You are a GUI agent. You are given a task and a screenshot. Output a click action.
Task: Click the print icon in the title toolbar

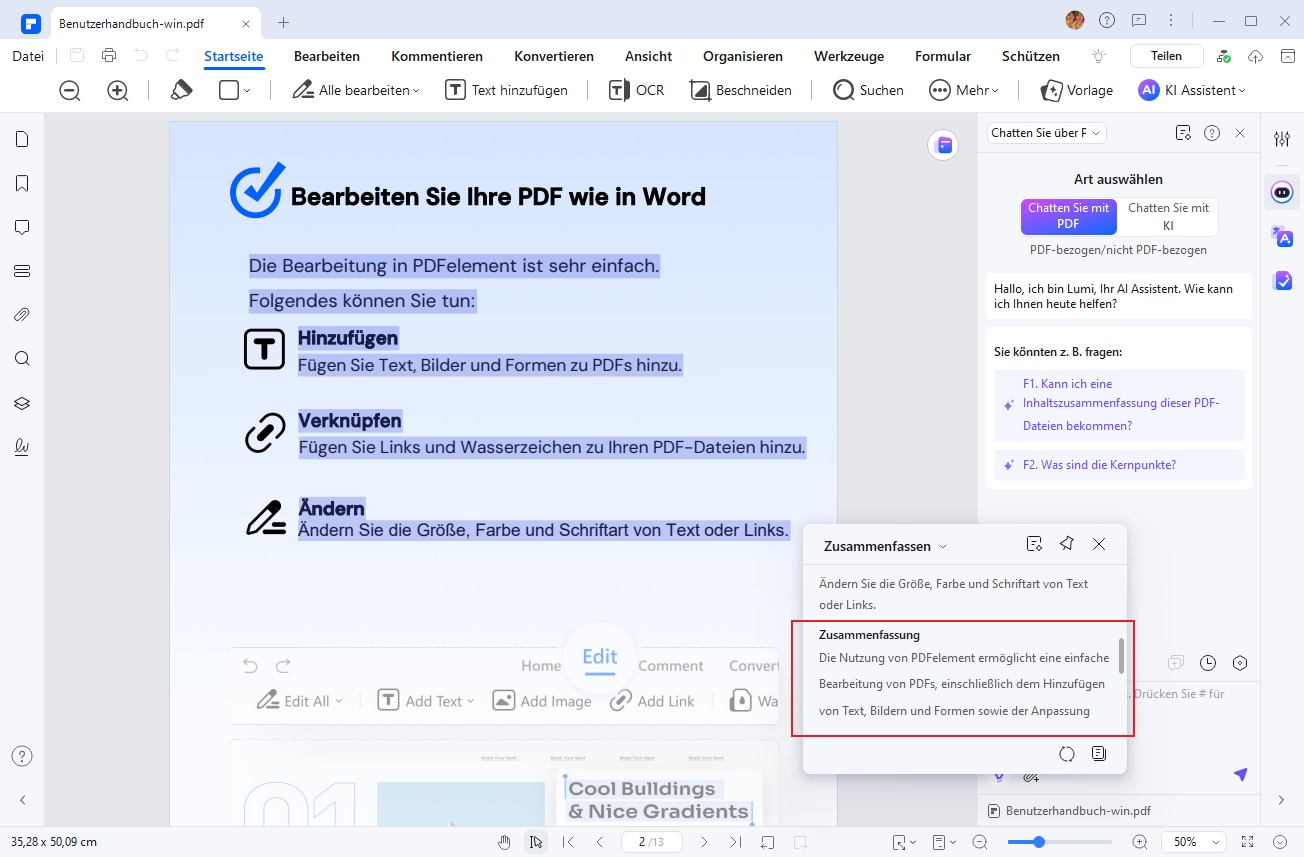click(x=109, y=56)
